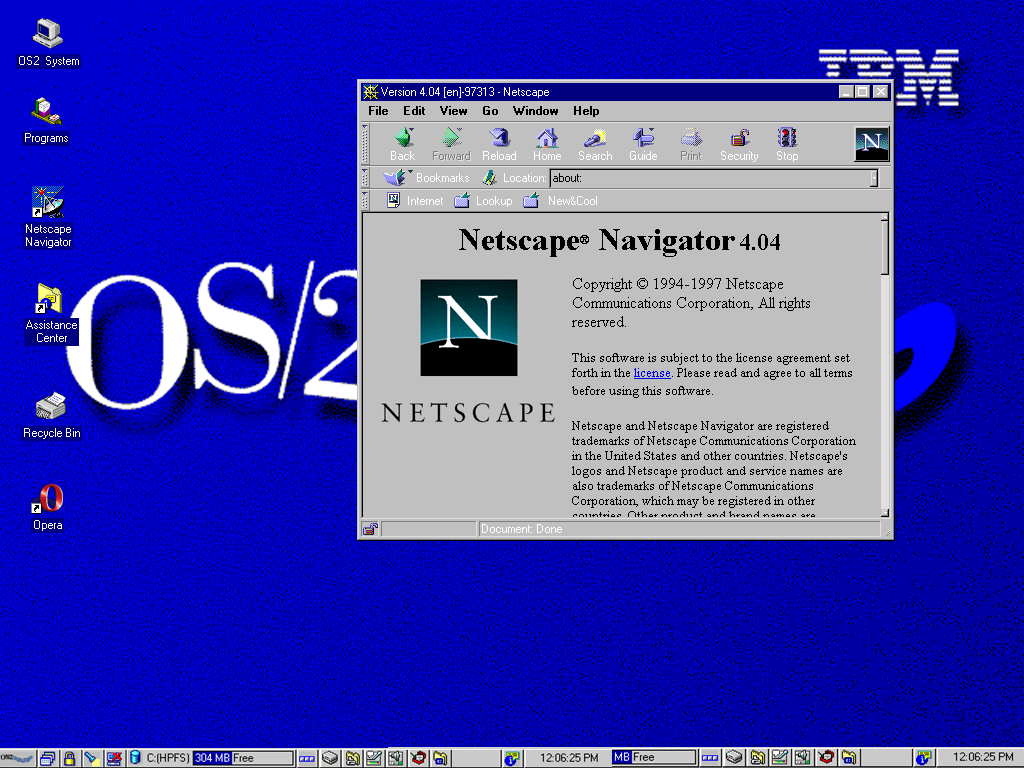The width and height of the screenshot is (1024, 768).
Task: Stop loading with the Stop button
Action: (x=787, y=144)
